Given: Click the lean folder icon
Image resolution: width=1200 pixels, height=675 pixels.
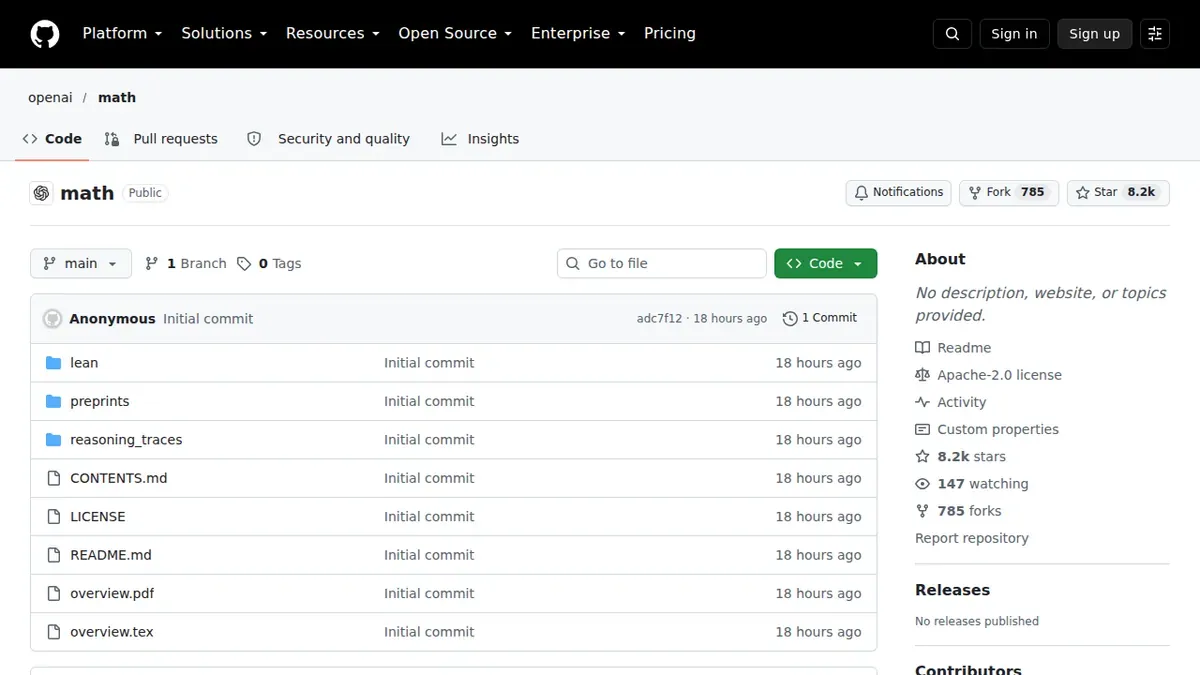Looking at the screenshot, I should click(x=54, y=363).
